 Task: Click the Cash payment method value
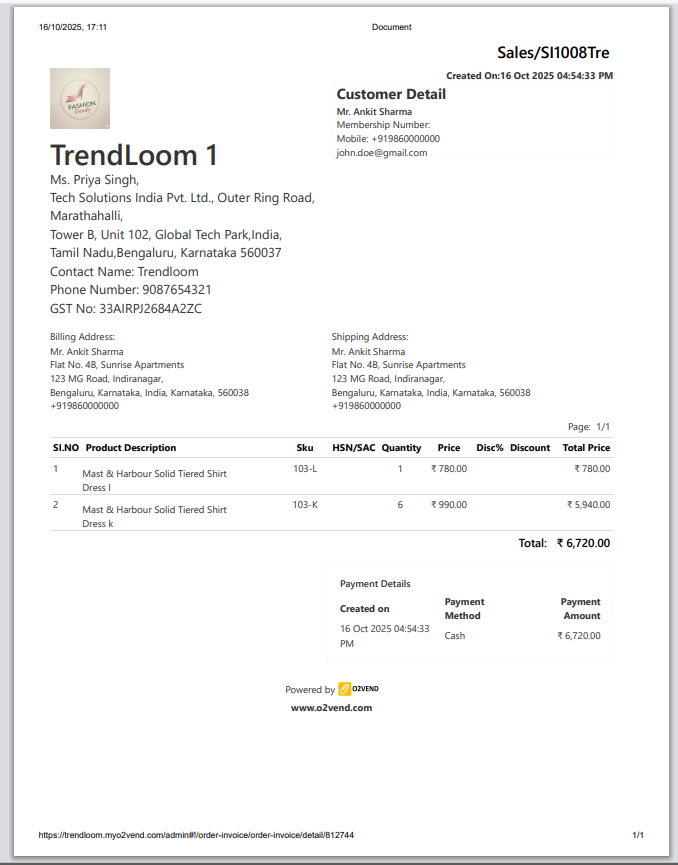455,636
